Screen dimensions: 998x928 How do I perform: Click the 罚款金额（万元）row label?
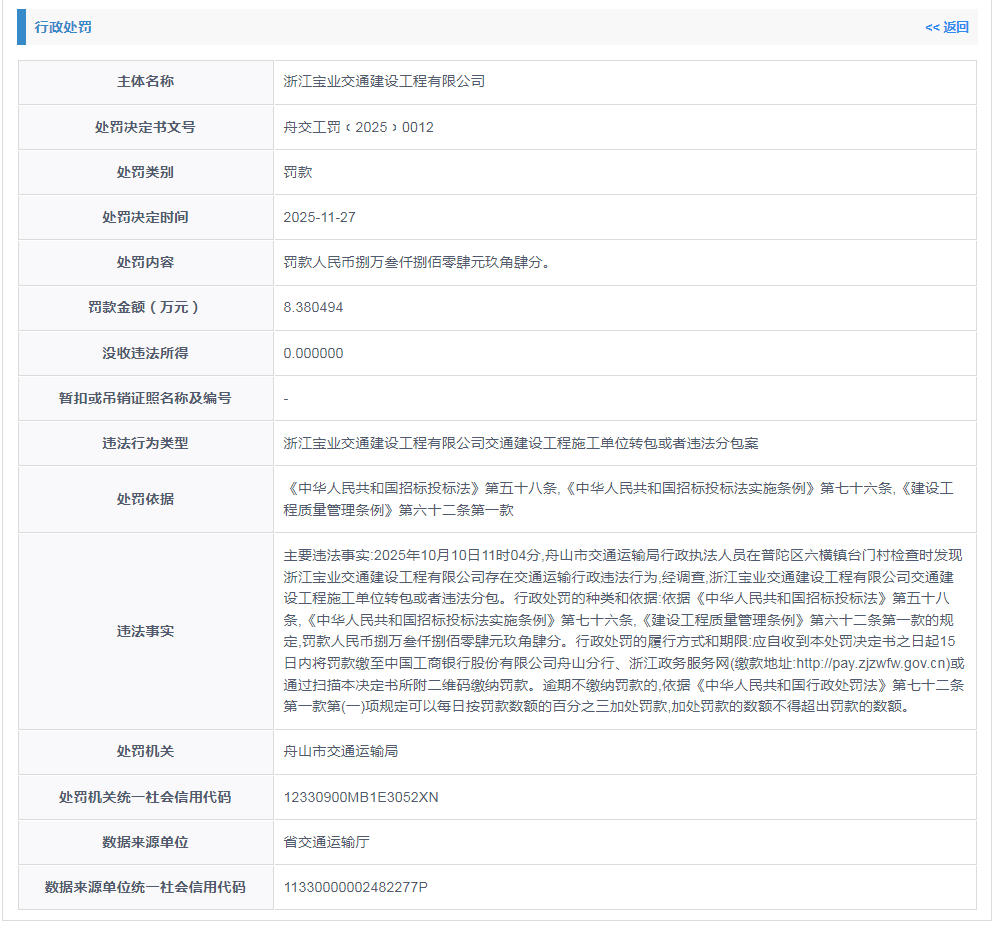pos(145,307)
